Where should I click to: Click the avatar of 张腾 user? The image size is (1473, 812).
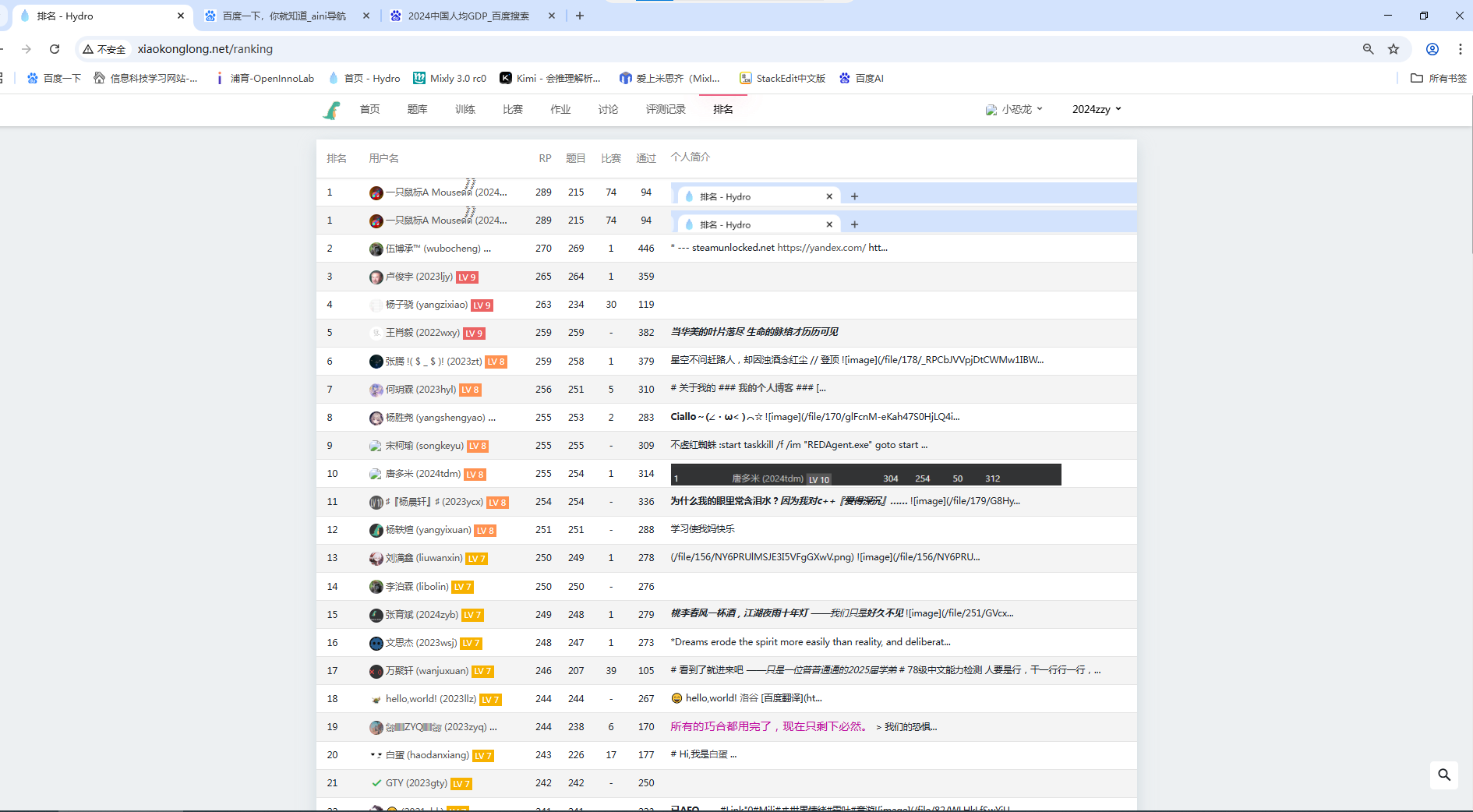coord(376,362)
